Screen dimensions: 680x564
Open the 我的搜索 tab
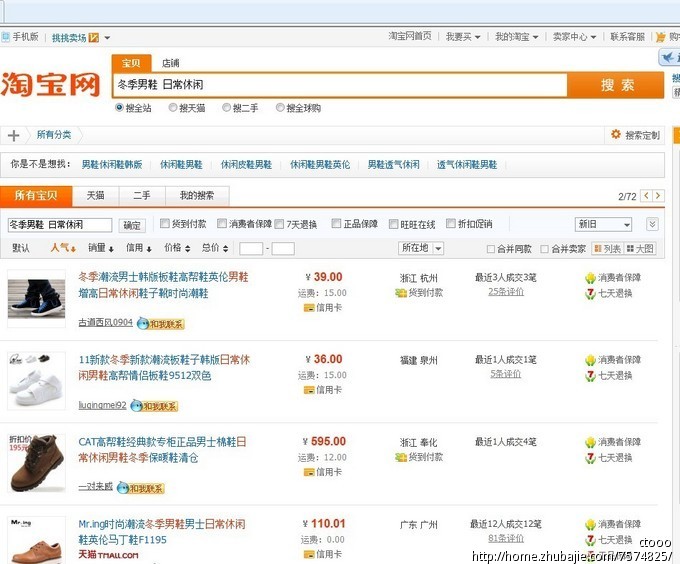point(197,196)
